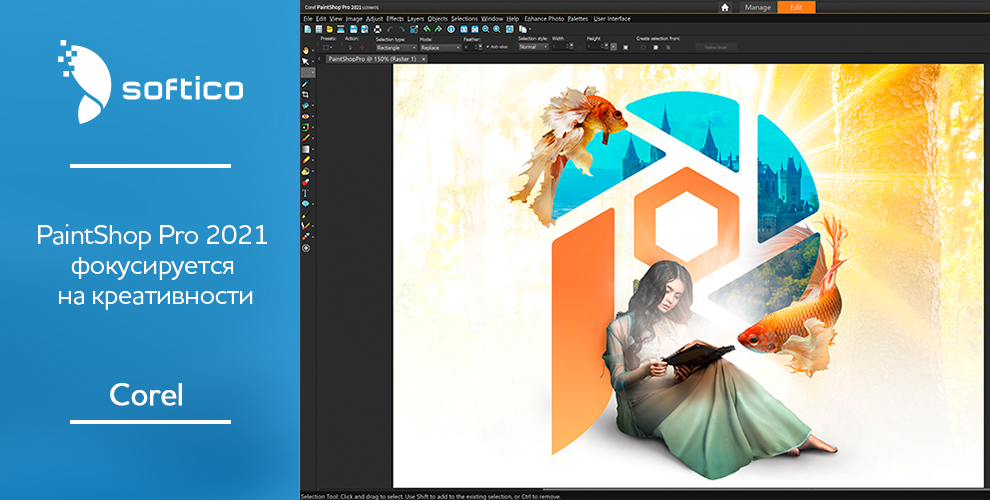
Task: Open the Effects menu
Action: (x=395, y=18)
